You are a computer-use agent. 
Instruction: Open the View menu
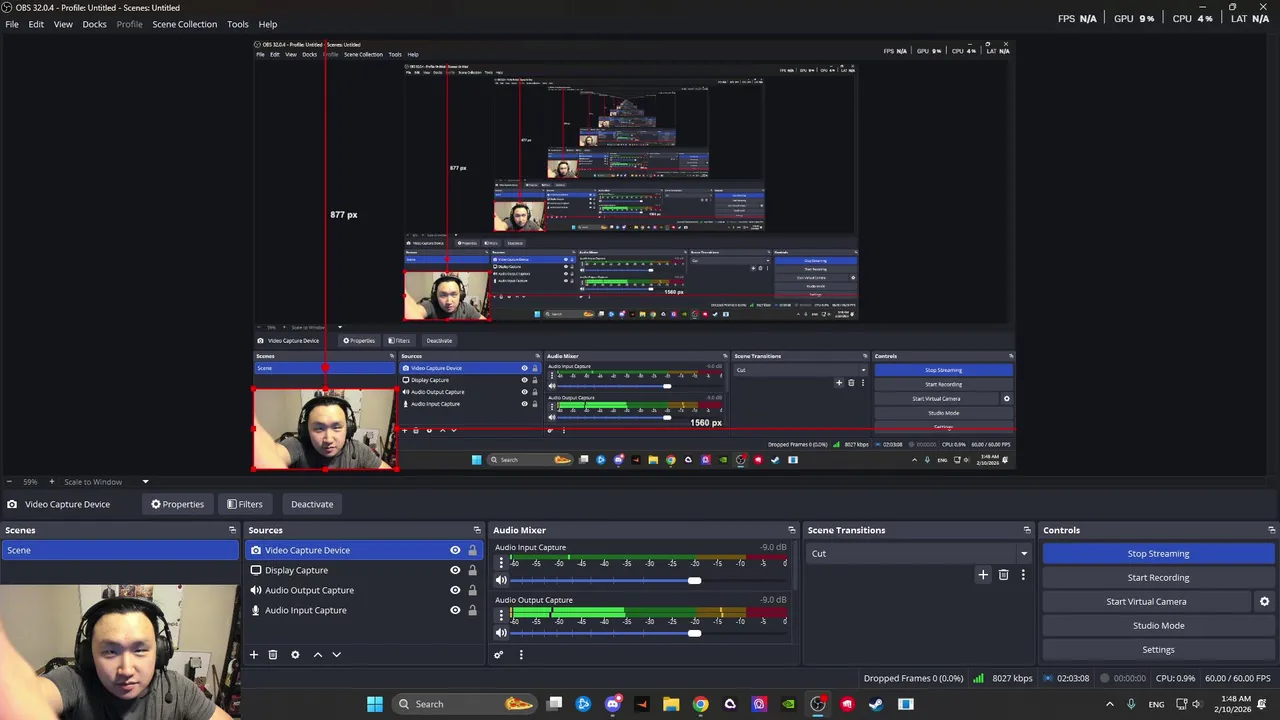(x=63, y=24)
